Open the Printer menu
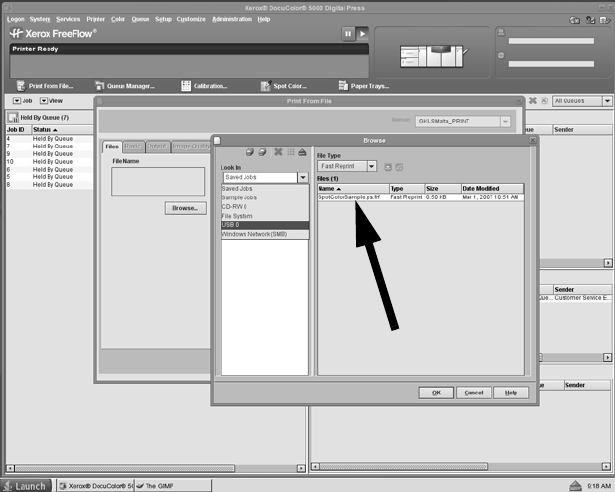615x492 pixels. [96, 19]
